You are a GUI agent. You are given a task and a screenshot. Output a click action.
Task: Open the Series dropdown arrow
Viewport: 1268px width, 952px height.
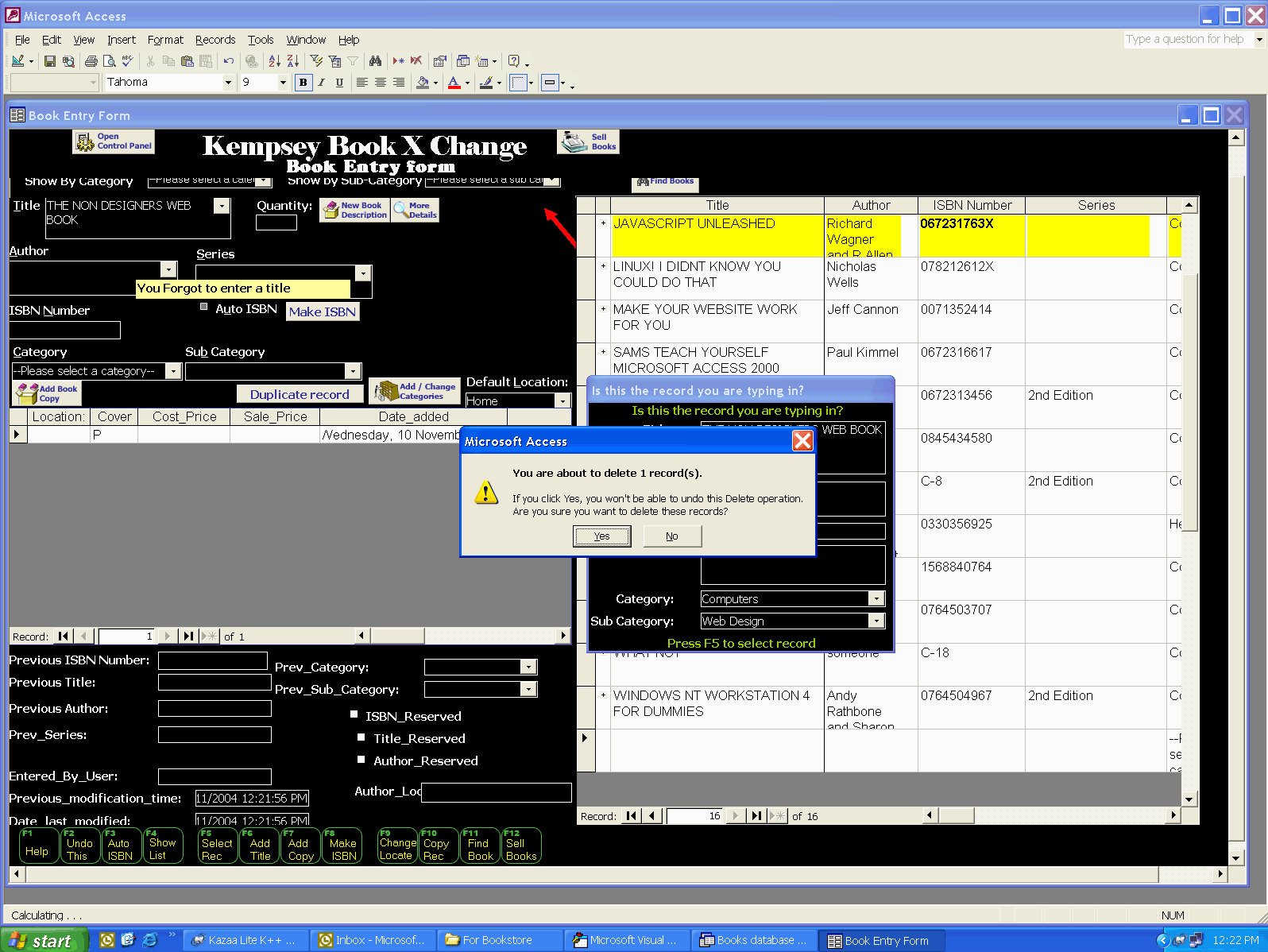363,273
